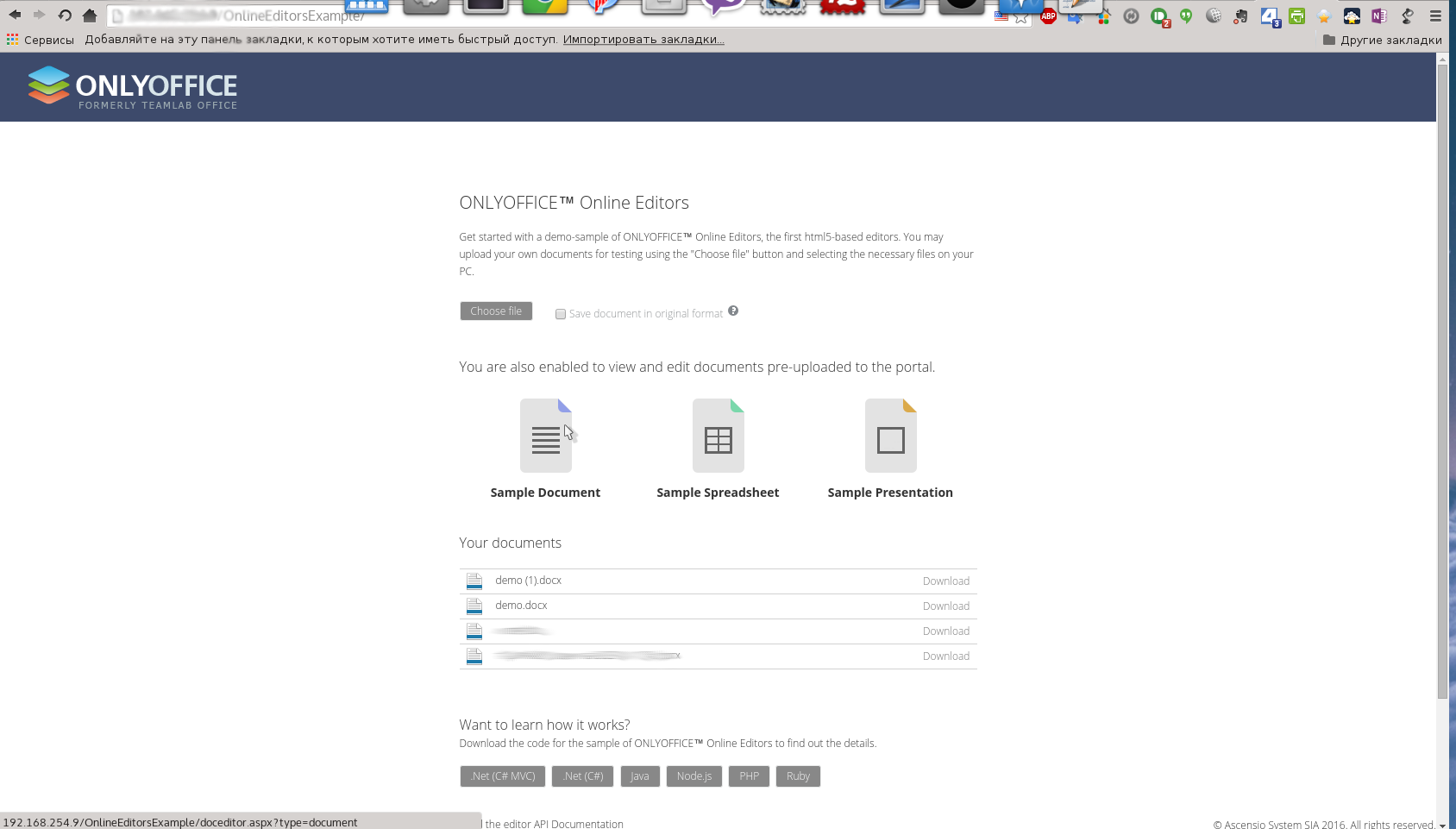Viewport: 1456px width, 829px height.
Task: Click the Sample Spreadsheet label
Action: click(x=718, y=493)
